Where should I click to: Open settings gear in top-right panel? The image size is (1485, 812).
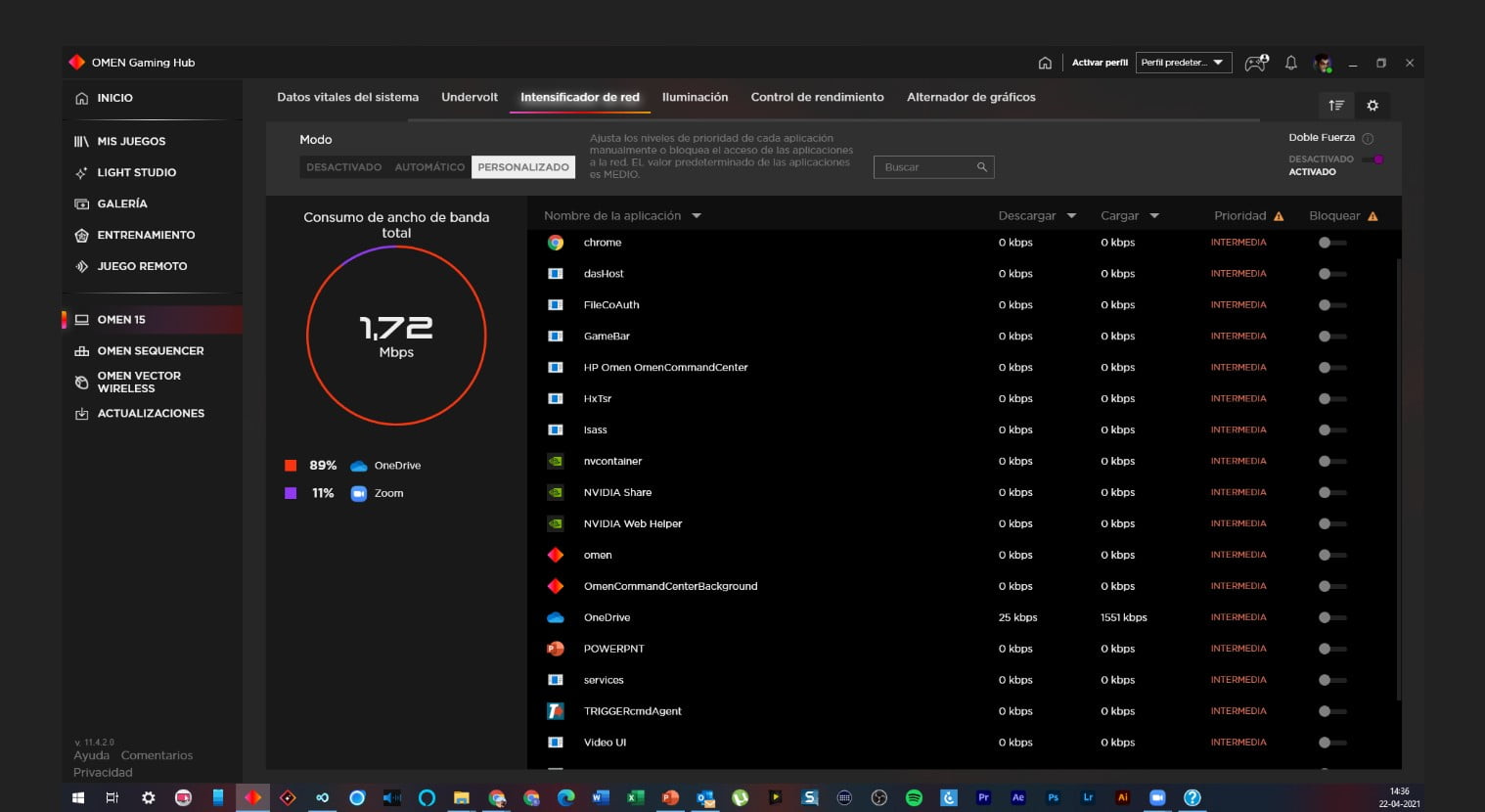(1372, 106)
